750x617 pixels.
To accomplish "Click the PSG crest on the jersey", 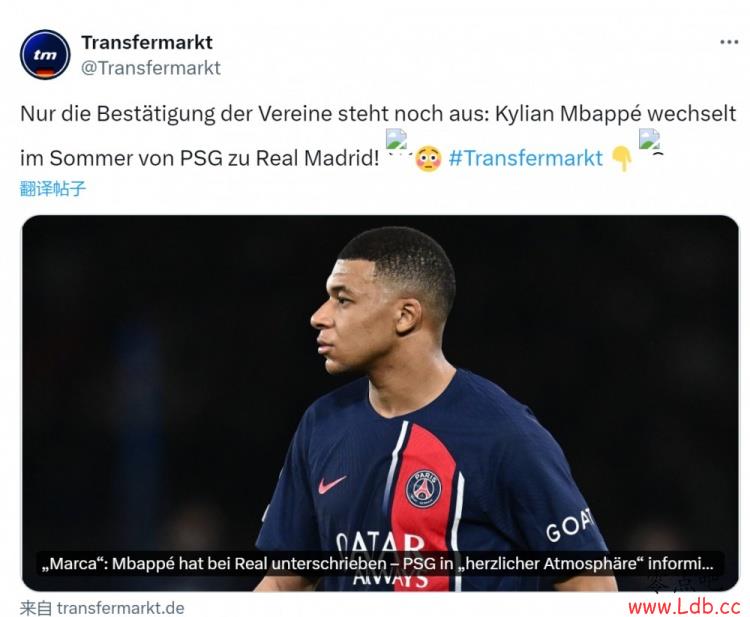I will [423, 488].
